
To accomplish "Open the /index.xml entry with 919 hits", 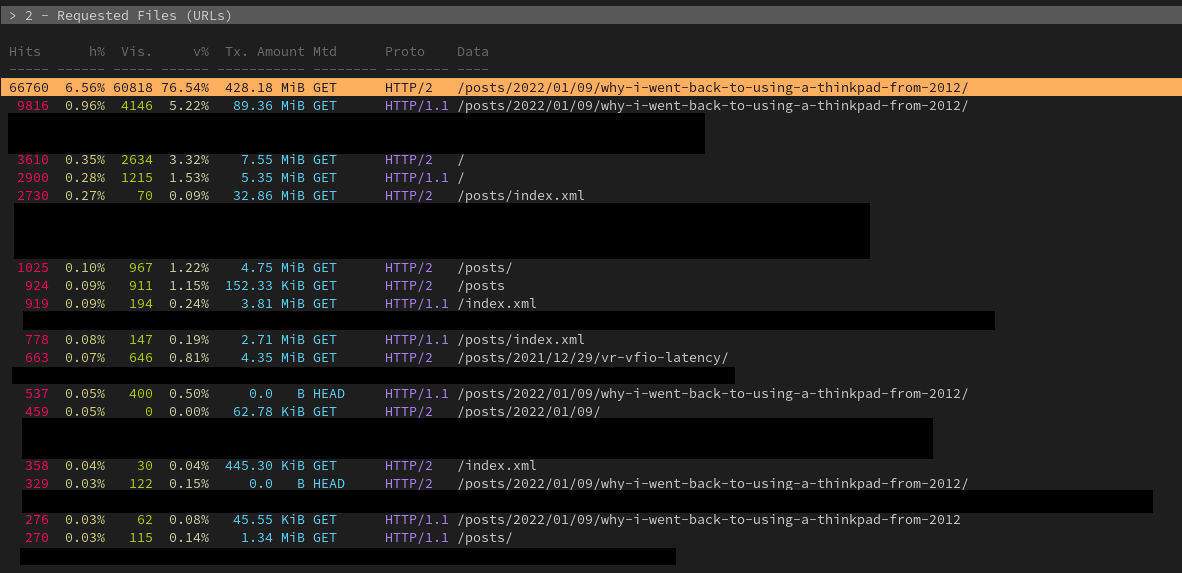I will pos(496,303).
